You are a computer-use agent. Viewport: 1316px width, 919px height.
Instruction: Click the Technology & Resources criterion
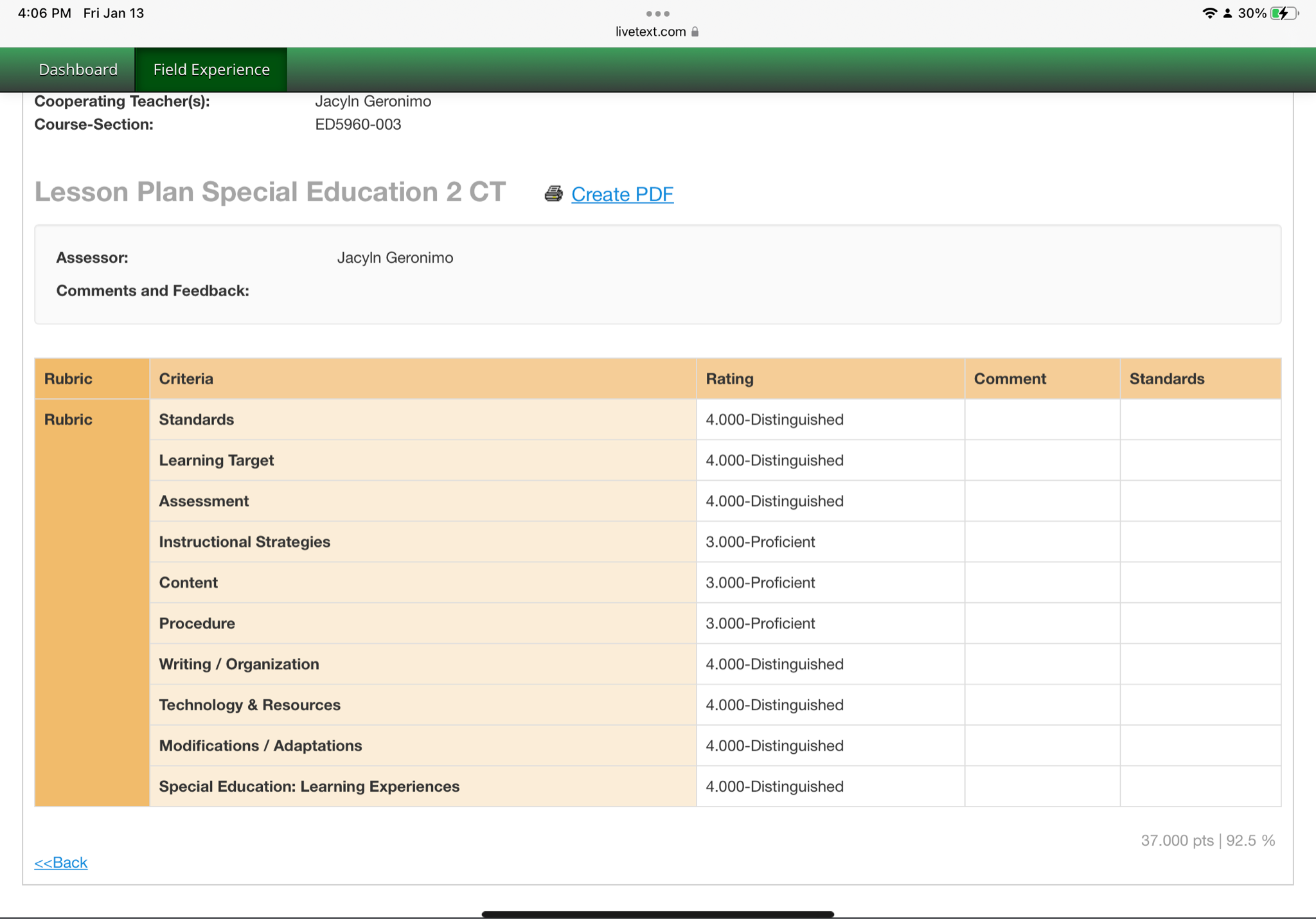tap(249, 705)
